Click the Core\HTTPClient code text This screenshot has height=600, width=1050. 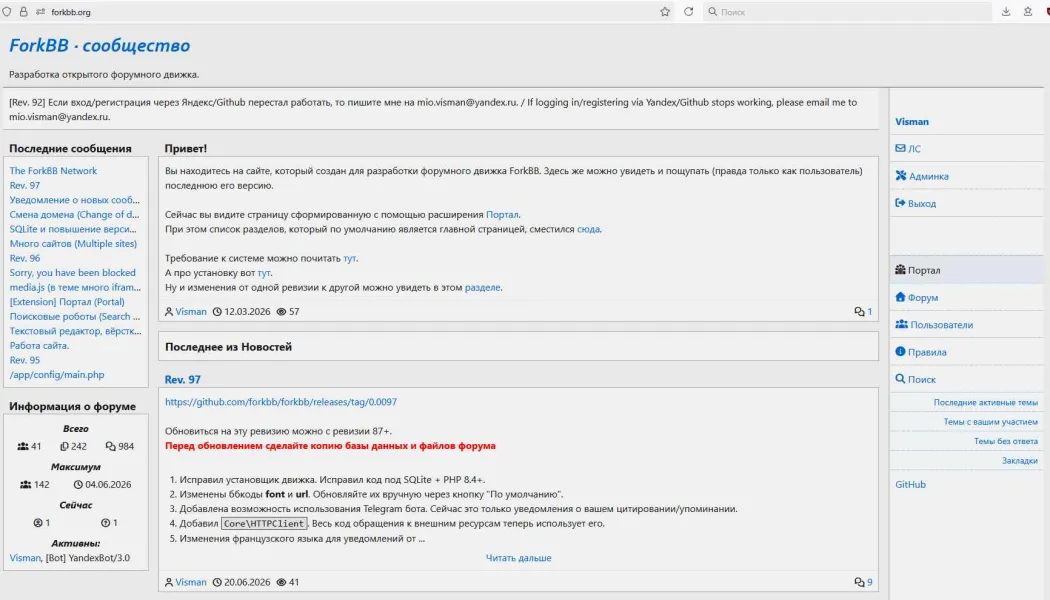(x=264, y=524)
